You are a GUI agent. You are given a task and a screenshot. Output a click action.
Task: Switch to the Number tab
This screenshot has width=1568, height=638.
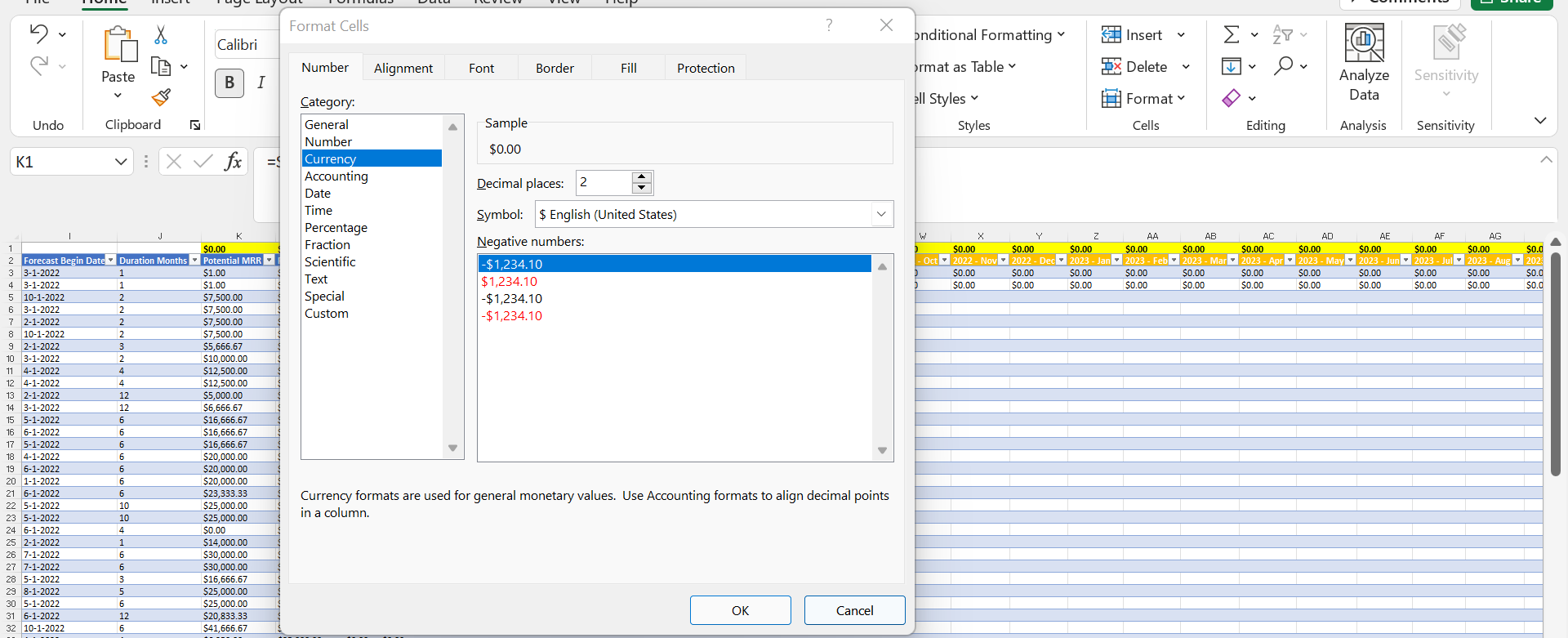coord(325,67)
